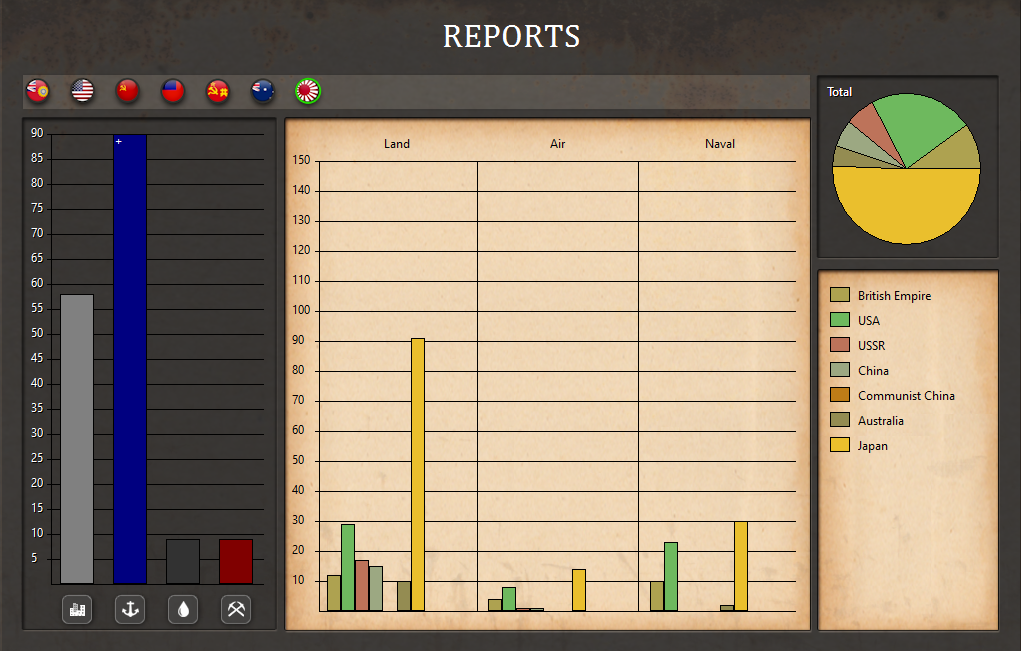The height and width of the screenshot is (651, 1021).
Task: Click the 'British Empire' legend label
Action: click(894, 296)
